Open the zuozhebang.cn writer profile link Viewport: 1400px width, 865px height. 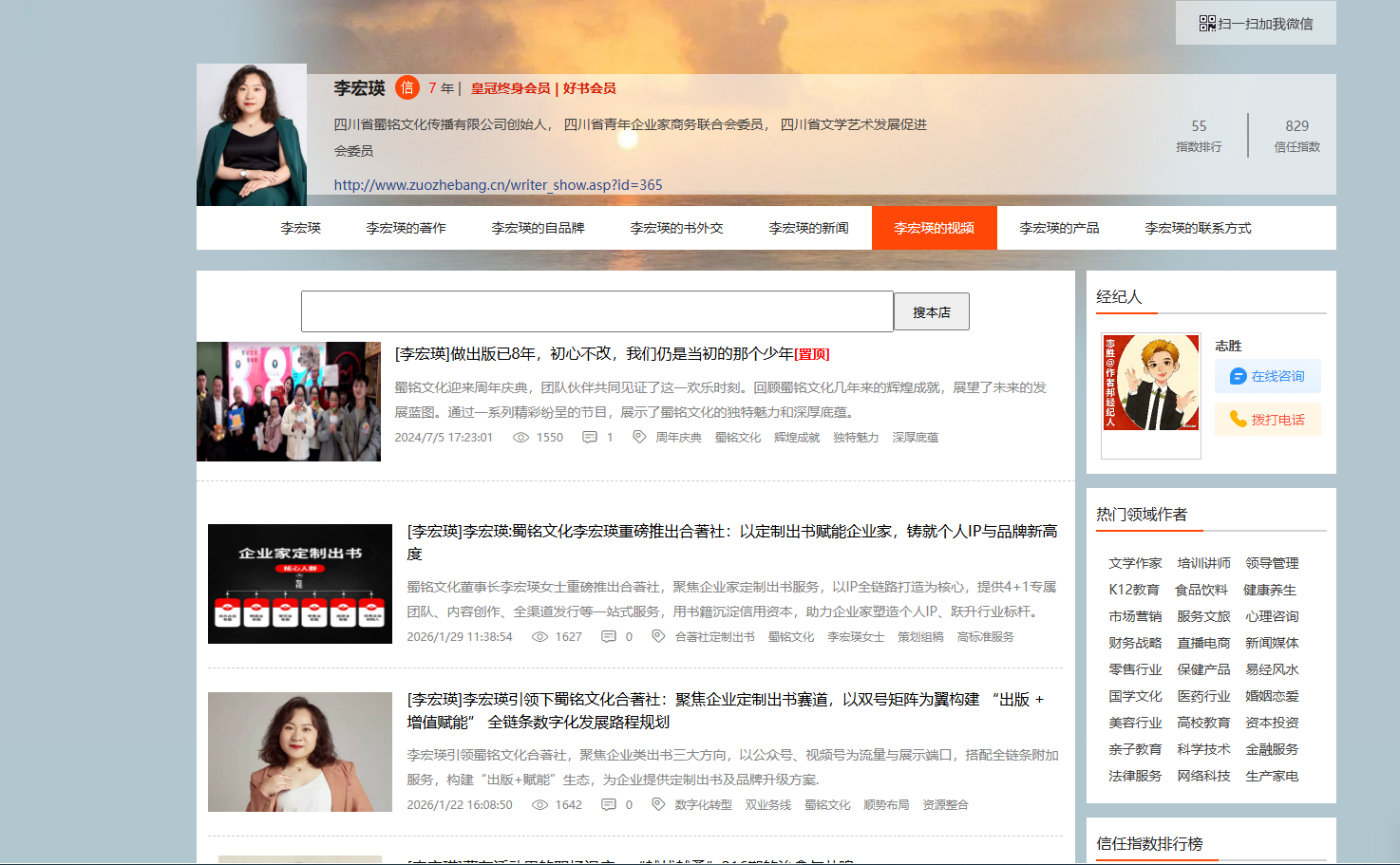(x=498, y=185)
